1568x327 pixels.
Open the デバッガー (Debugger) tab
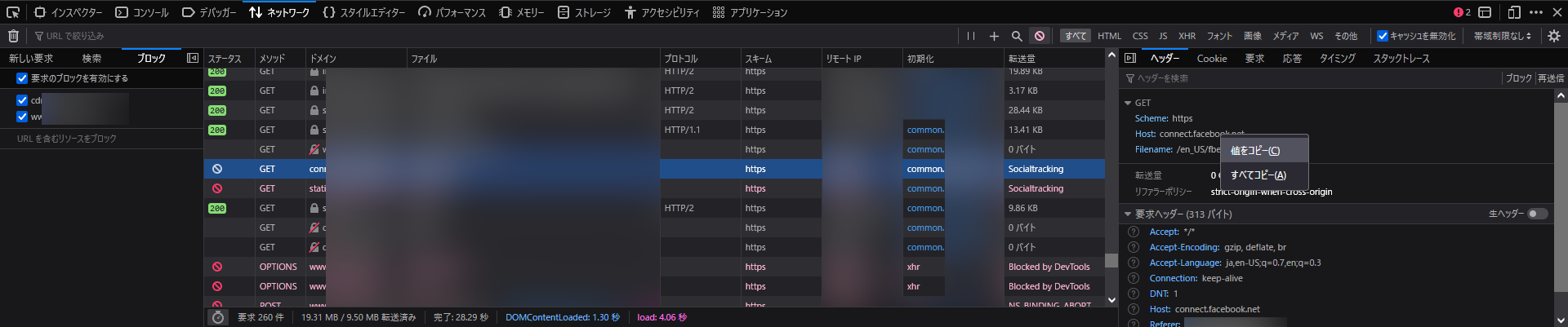tap(209, 12)
